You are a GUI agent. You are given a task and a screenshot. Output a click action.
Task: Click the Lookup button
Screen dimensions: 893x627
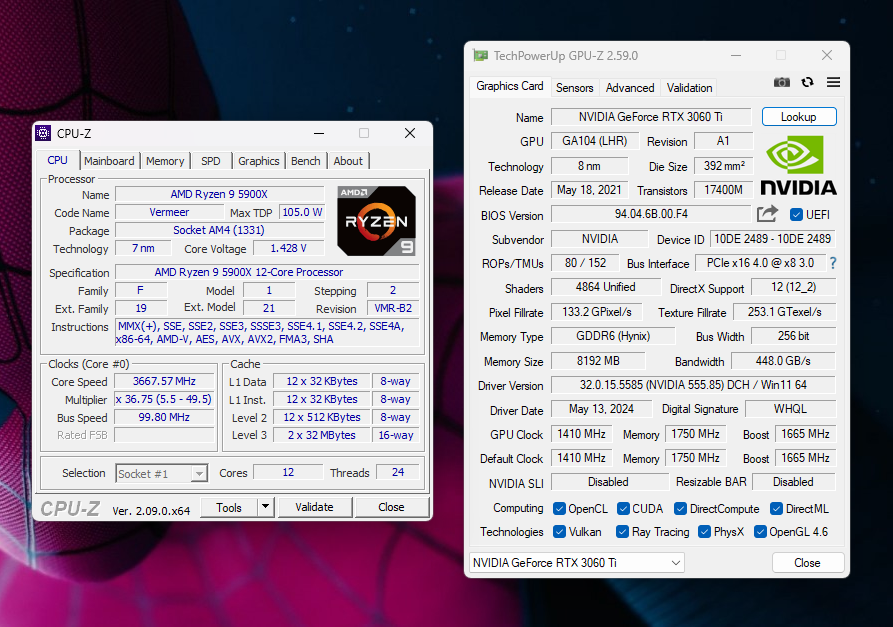tap(799, 117)
